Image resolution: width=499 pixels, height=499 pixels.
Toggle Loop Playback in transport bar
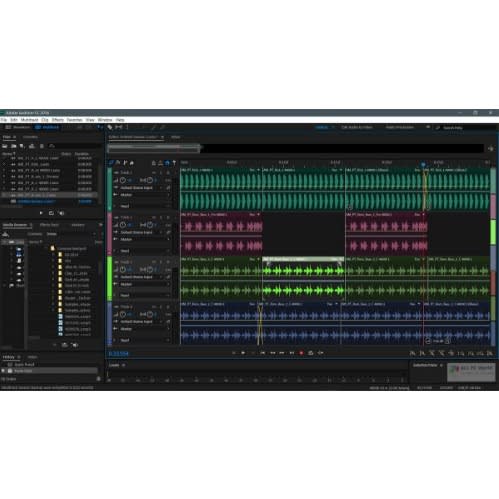pyautogui.click(x=311, y=353)
